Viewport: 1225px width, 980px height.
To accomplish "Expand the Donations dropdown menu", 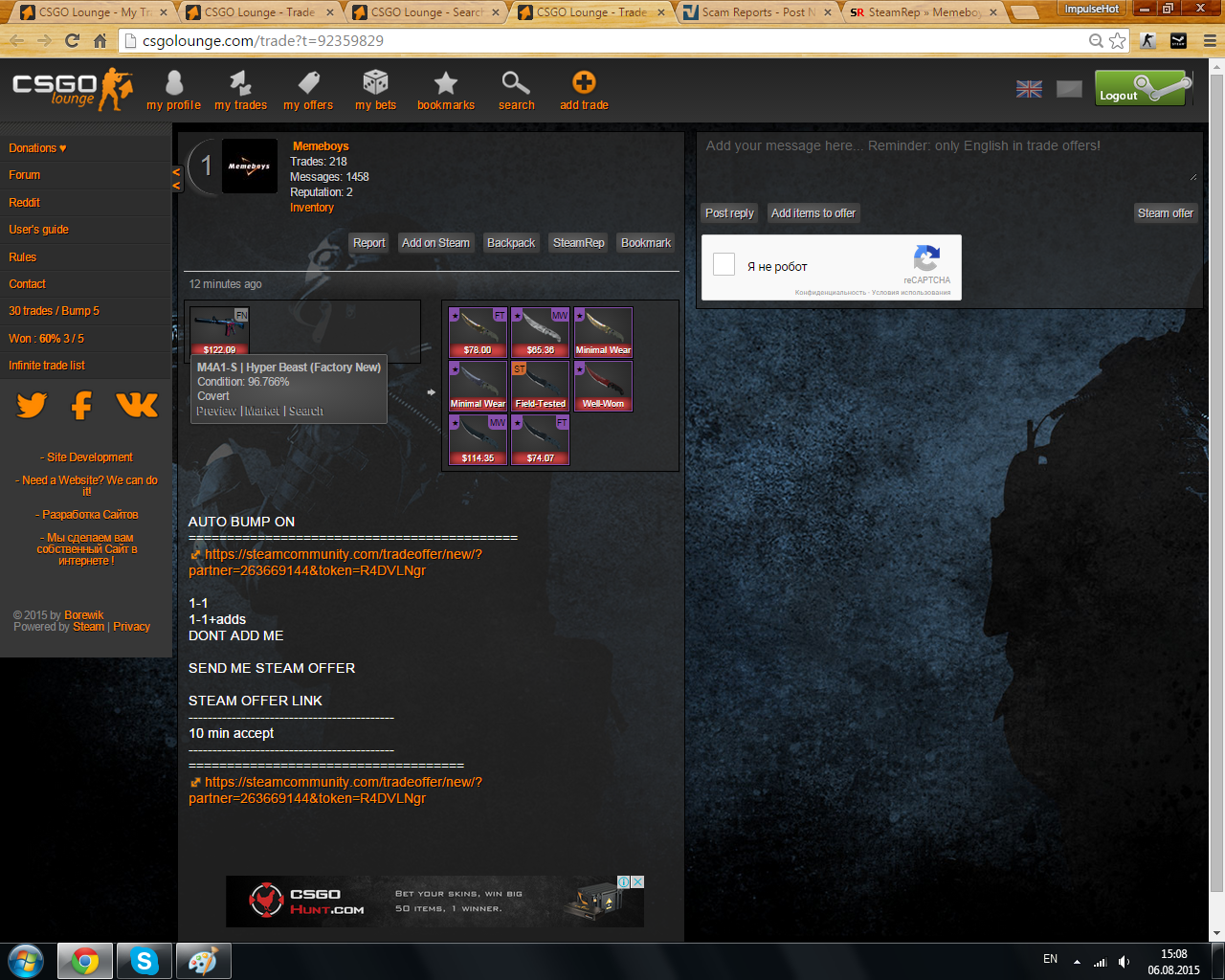I will tap(37, 148).
